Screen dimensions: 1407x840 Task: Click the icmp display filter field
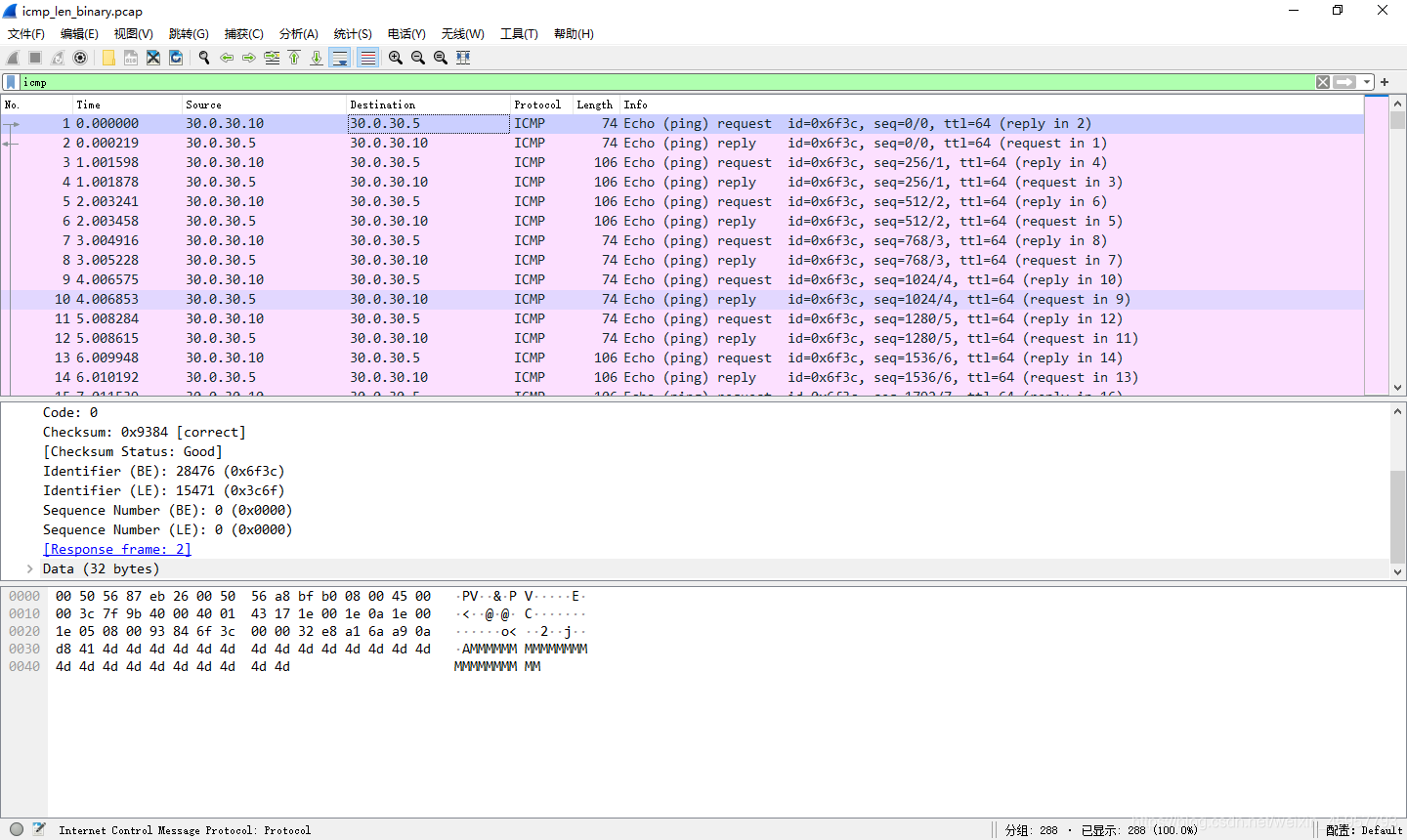pyautogui.click(x=666, y=82)
